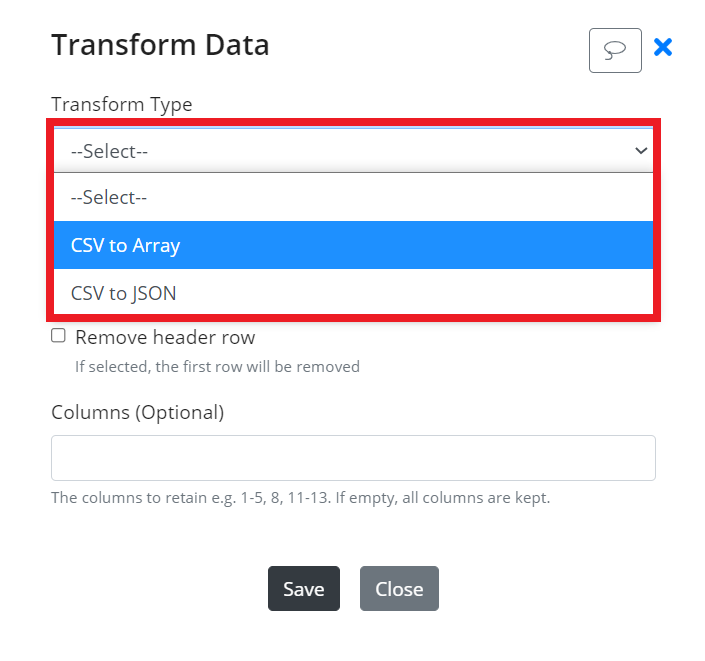Screen dimensions: 705x661
Task: Focus the Columns (Optional) input field
Action: pos(353,458)
